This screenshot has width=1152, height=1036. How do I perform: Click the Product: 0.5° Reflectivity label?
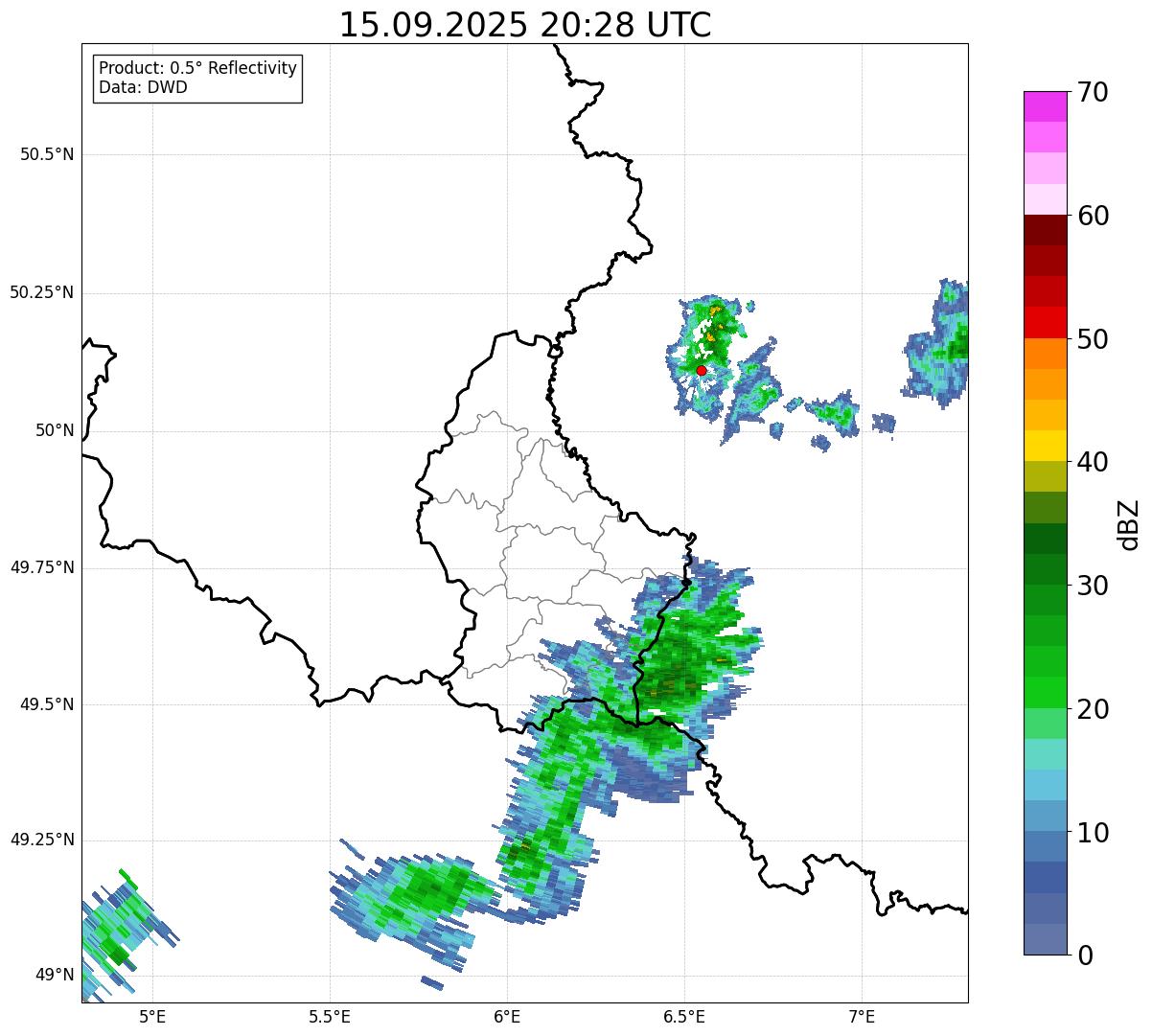197,69
